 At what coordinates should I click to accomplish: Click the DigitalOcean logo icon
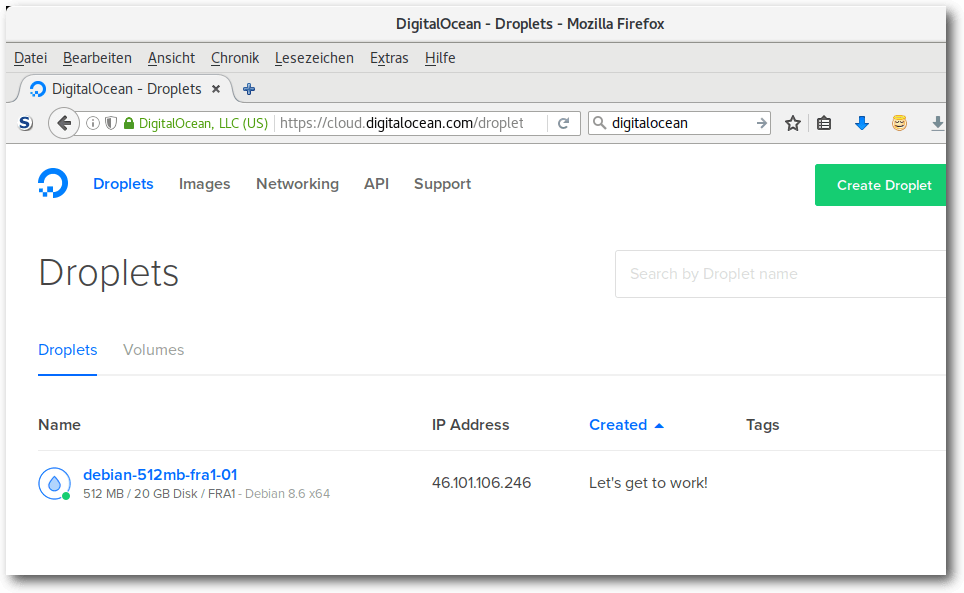[53, 183]
